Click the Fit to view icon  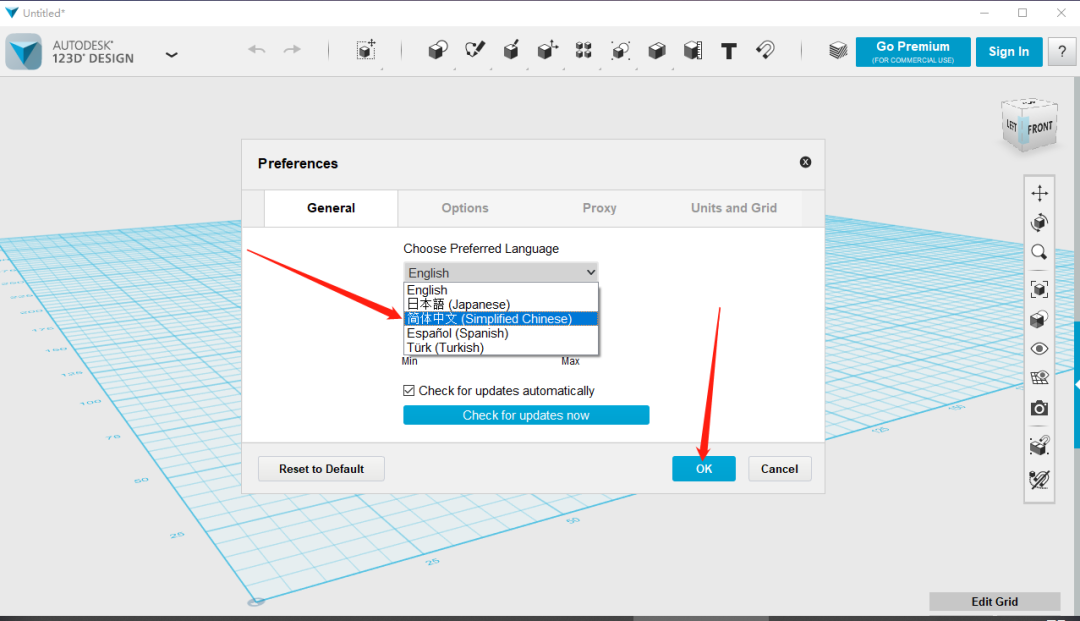(x=1039, y=289)
